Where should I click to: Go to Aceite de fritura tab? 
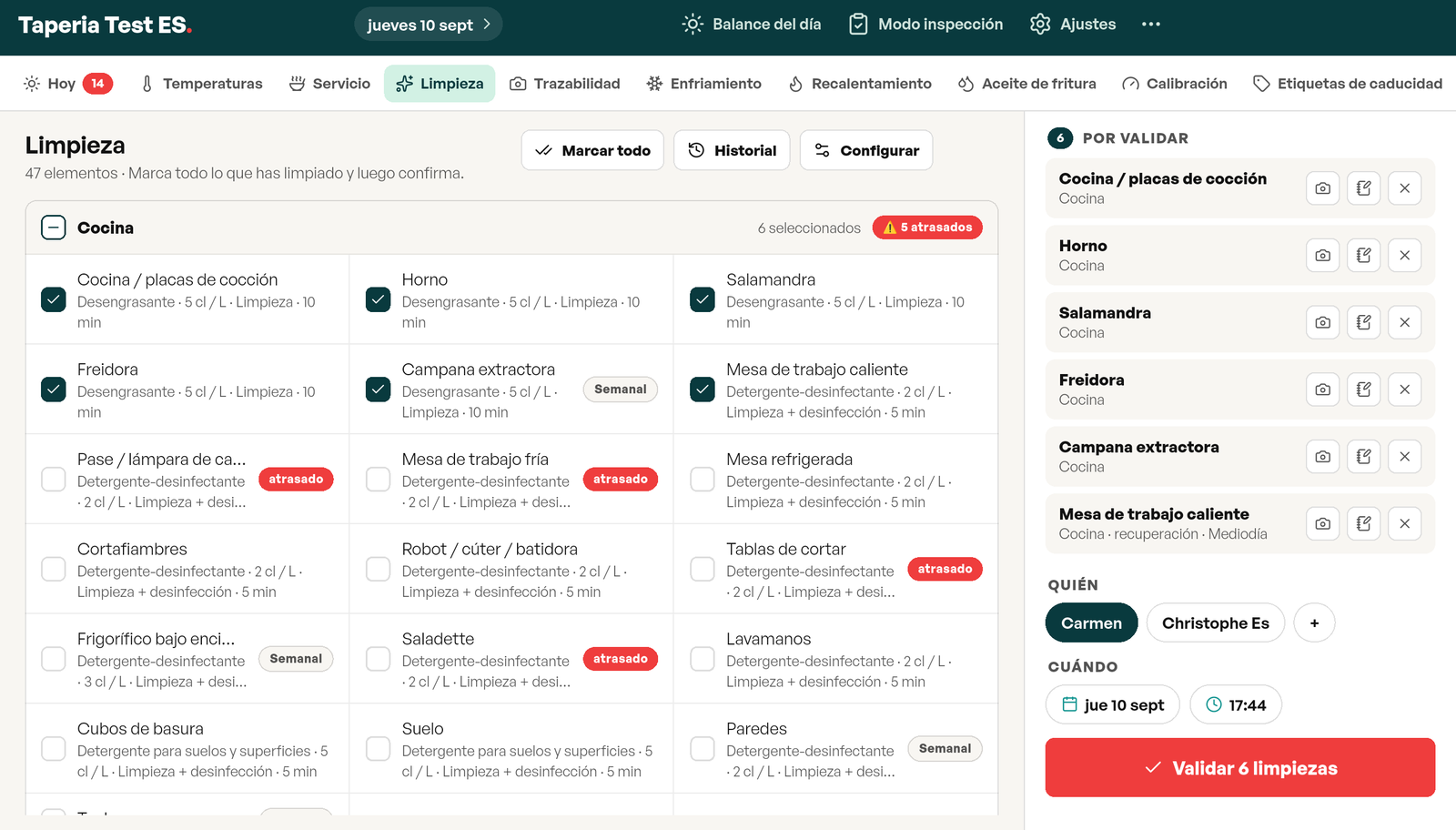click(x=1027, y=84)
